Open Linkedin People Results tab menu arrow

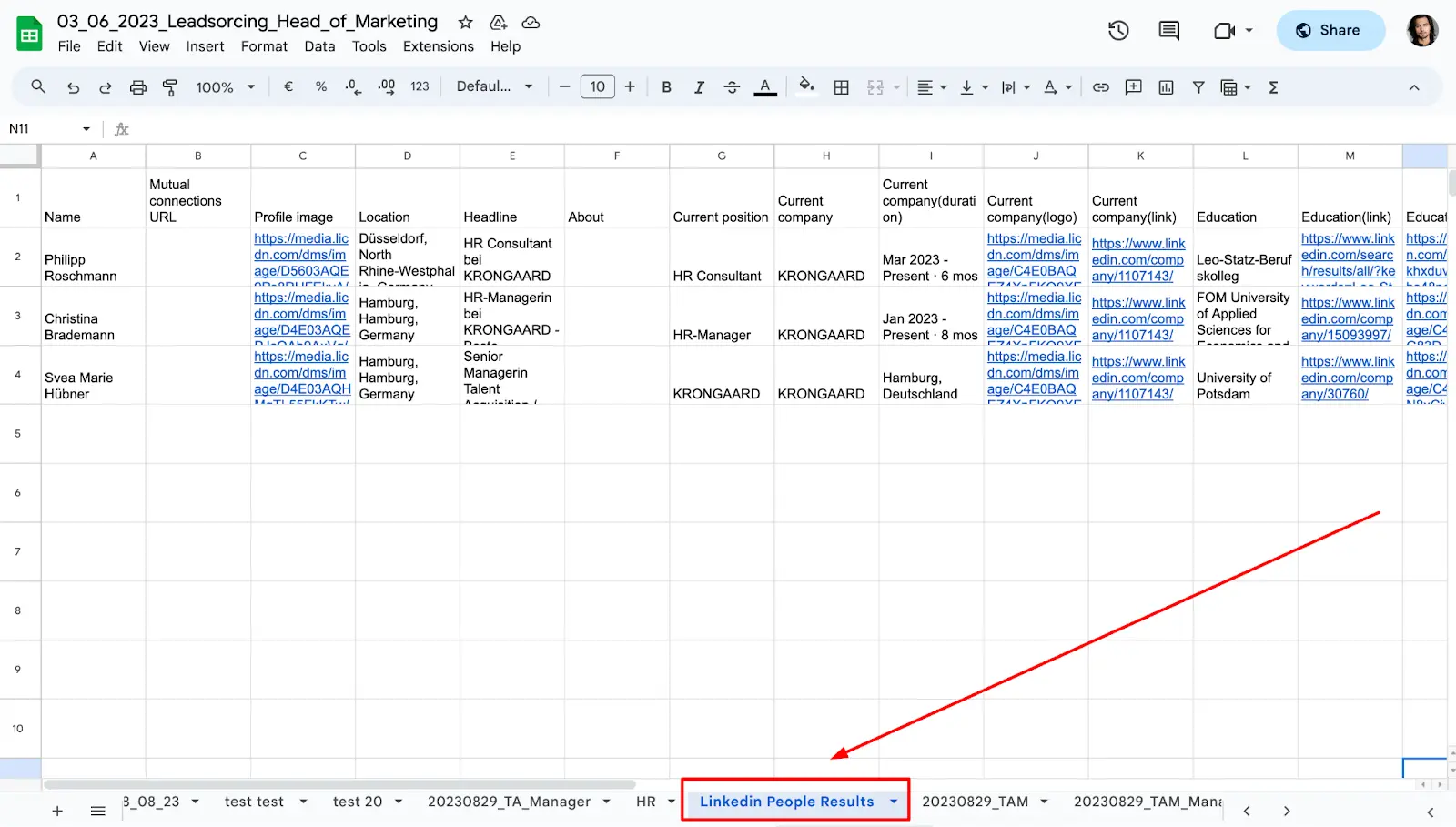[894, 802]
